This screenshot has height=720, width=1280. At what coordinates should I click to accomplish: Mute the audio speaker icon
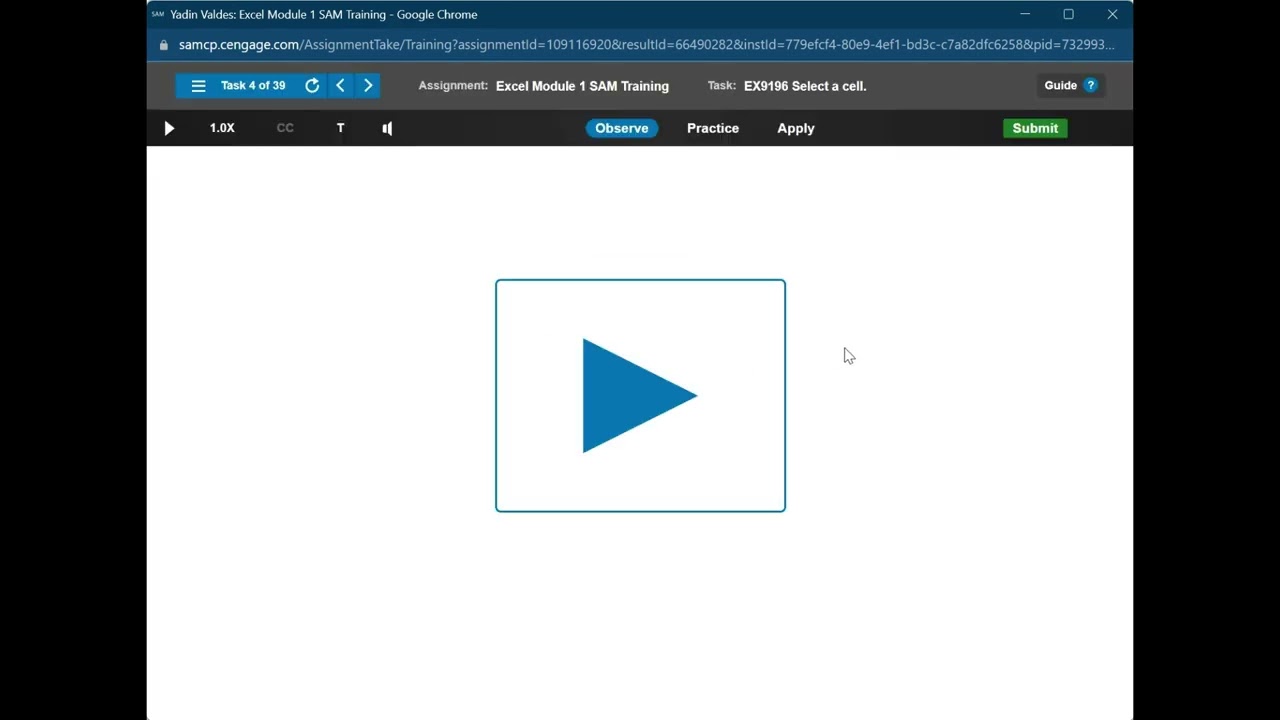pos(387,128)
